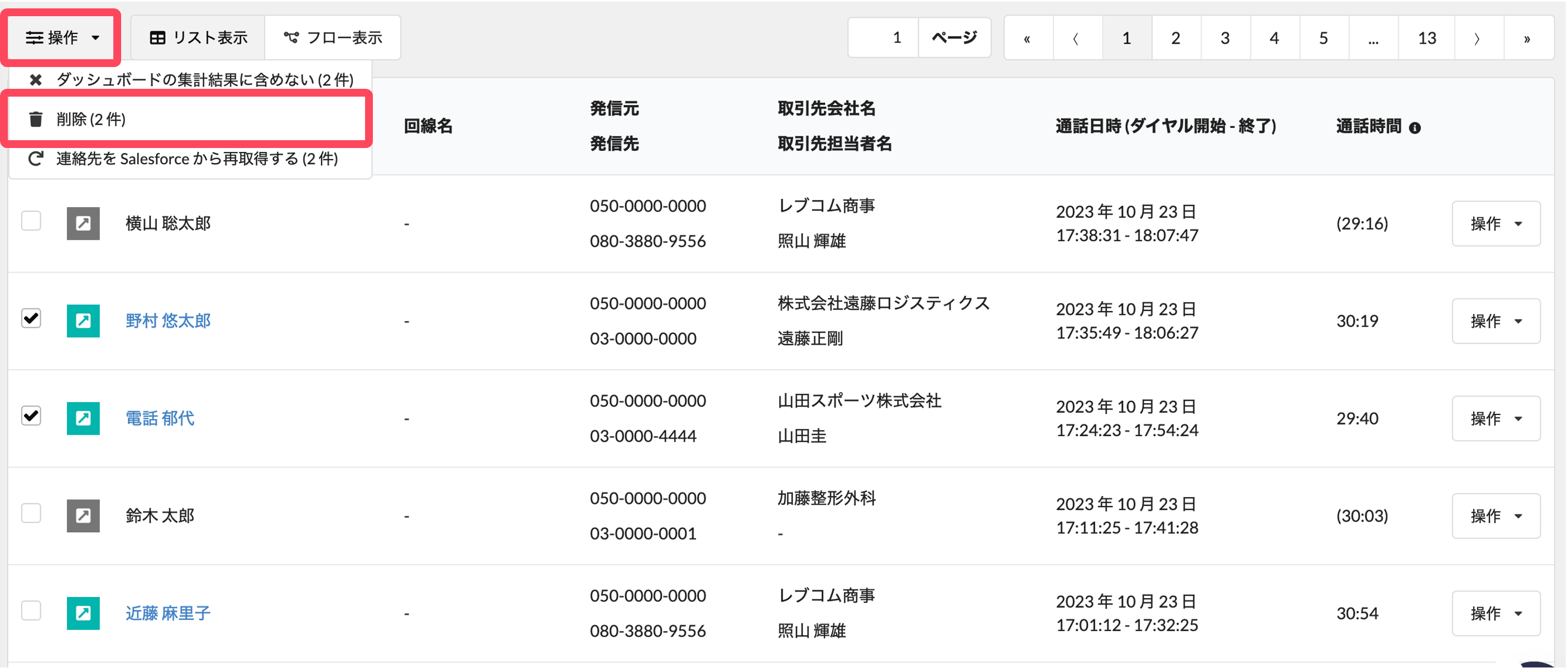Click 山田スポーツ株式会社 company name
This screenshot has width=1568, height=668.
click(x=860, y=400)
